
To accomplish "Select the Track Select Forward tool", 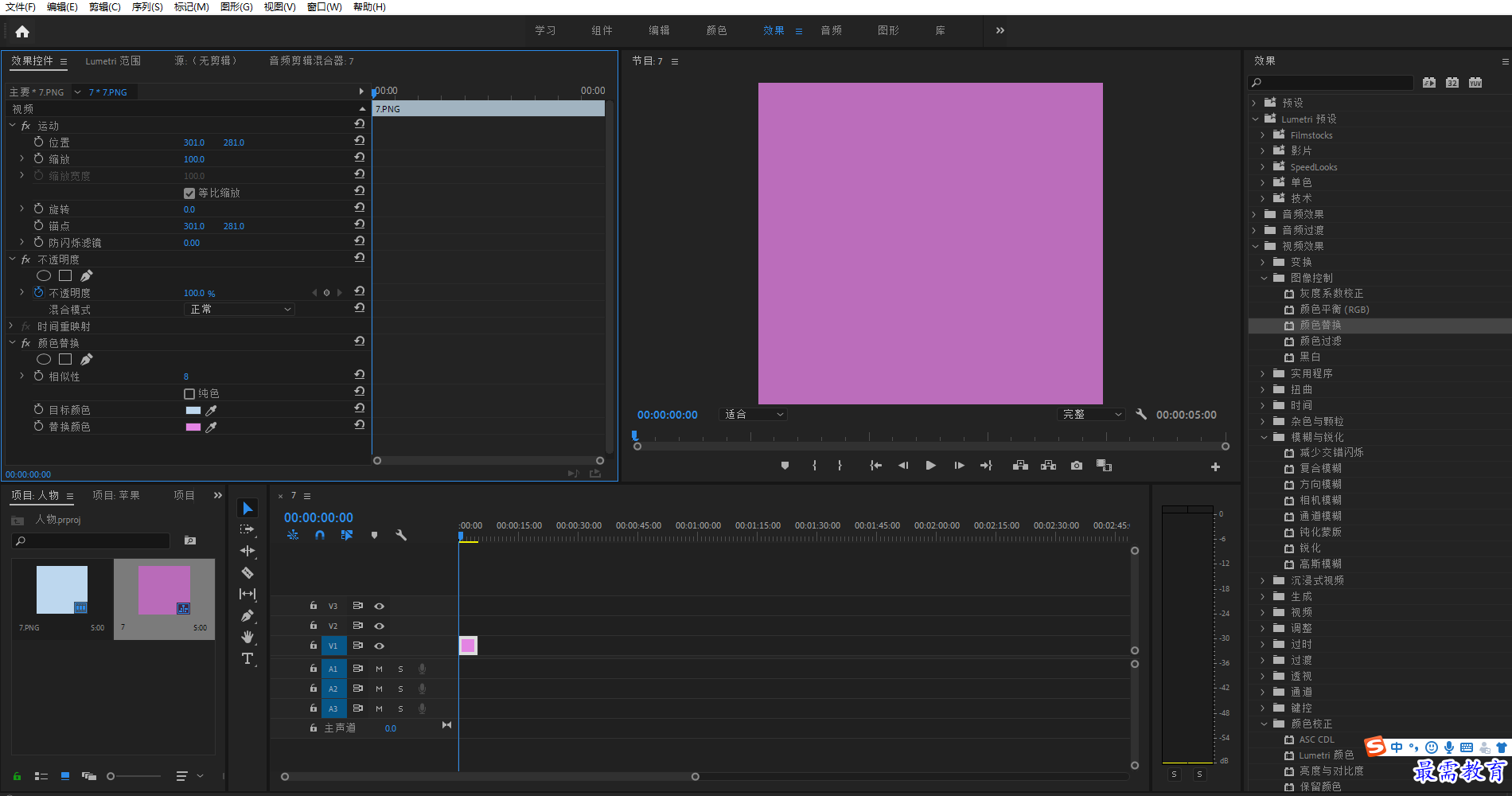I will tap(247, 529).
